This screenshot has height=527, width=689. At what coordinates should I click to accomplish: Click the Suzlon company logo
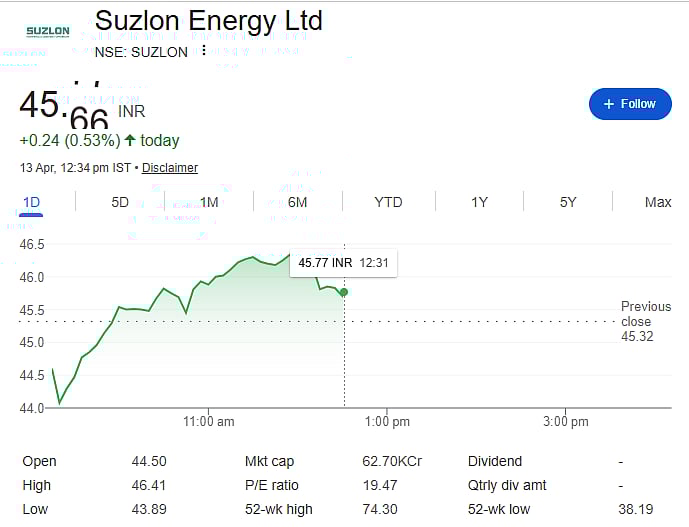click(x=48, y=31)
